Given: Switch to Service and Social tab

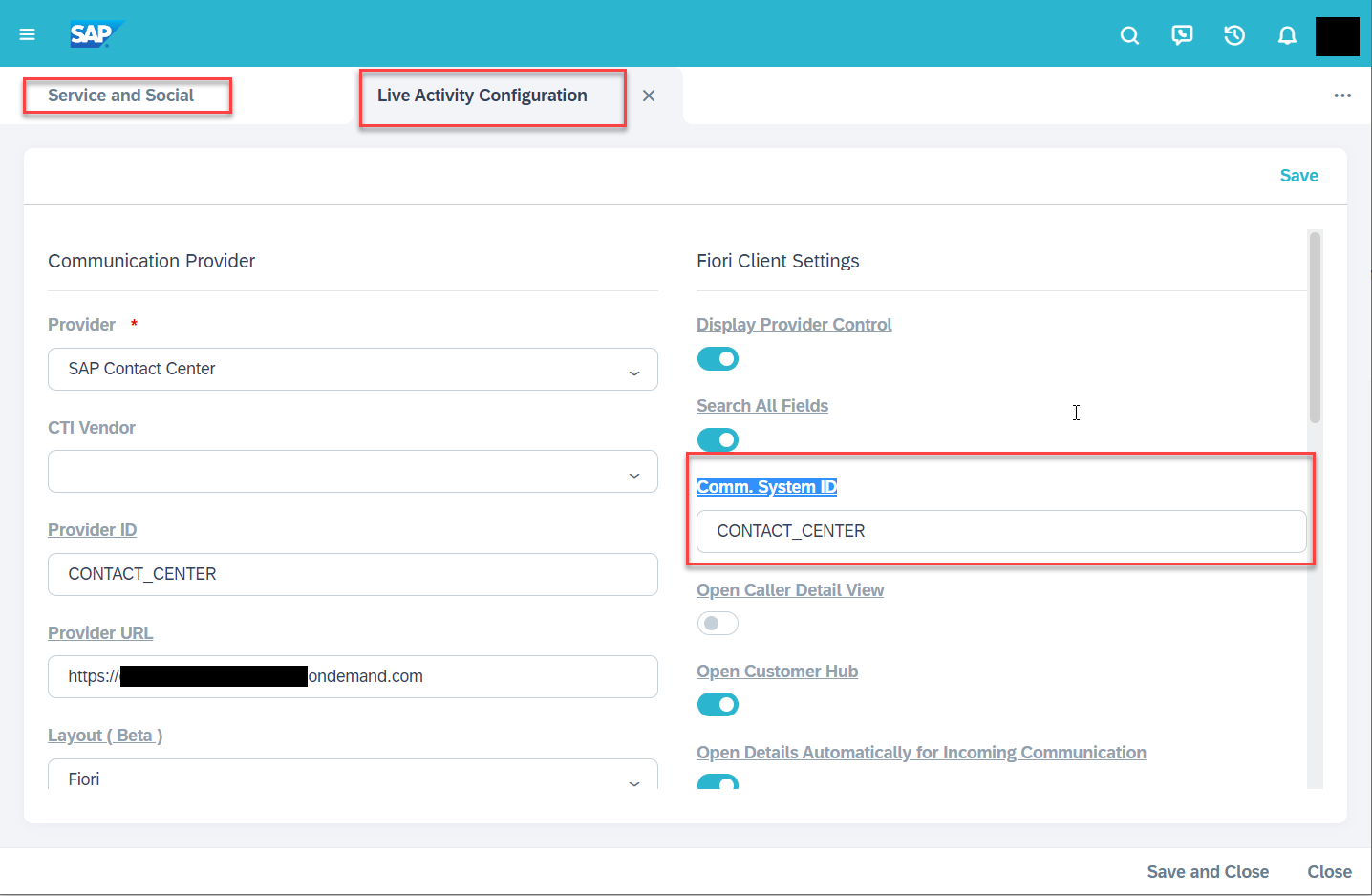Looking at the screenshot, I should point(121,96).
